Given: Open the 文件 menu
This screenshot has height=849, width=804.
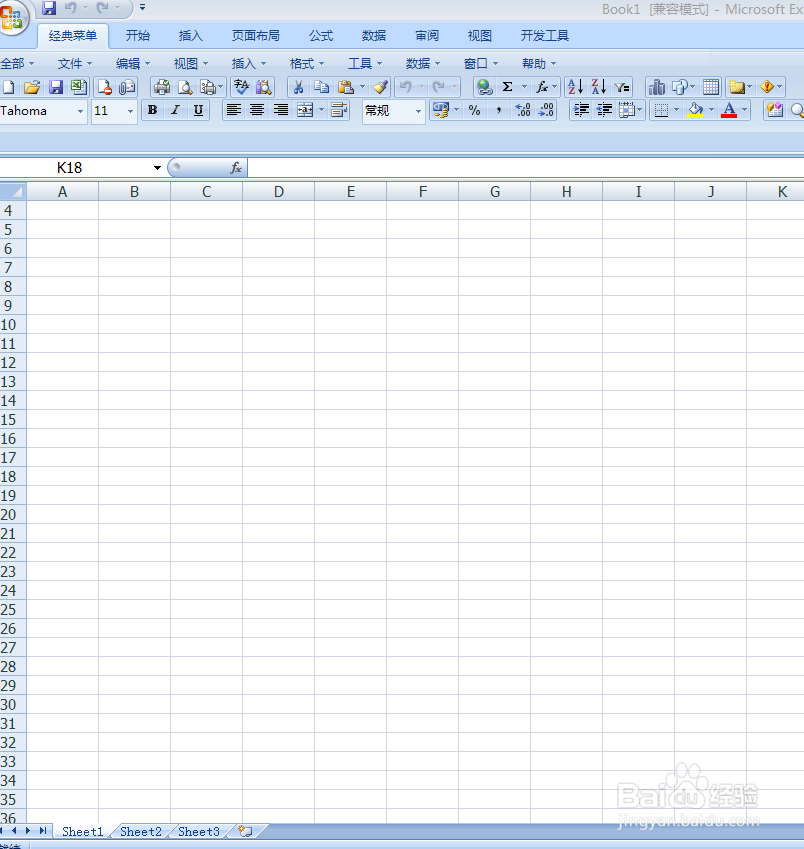Looking at the screenshot, I should click(75, 64).
